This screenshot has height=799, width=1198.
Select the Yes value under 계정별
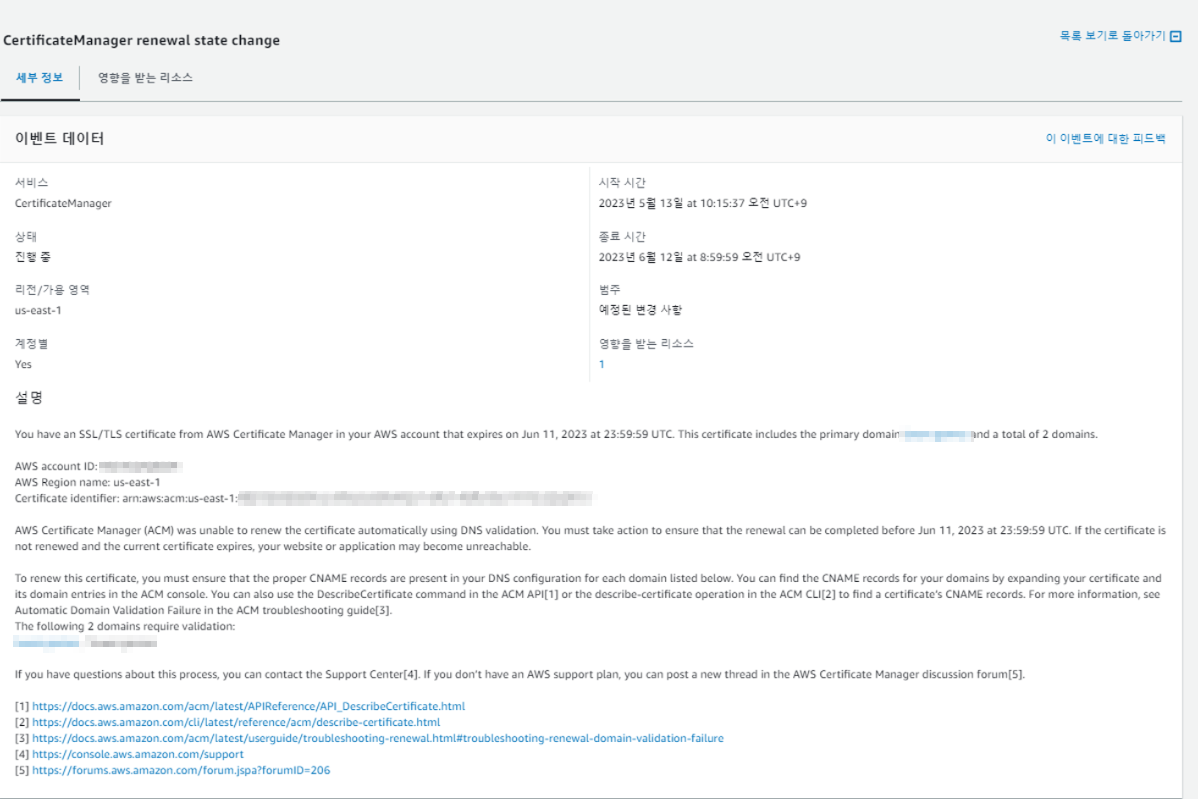pyautogui.click(x=23, y=364)
